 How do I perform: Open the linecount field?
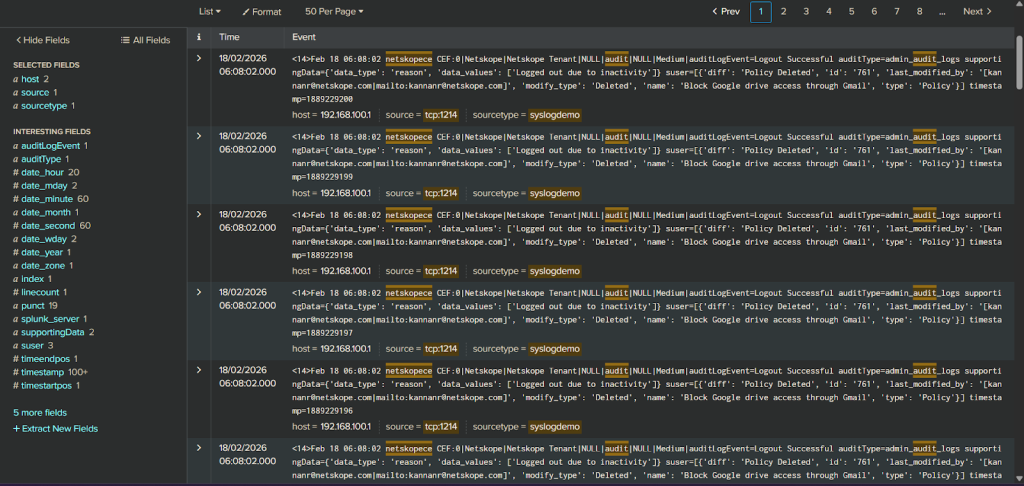40,292
